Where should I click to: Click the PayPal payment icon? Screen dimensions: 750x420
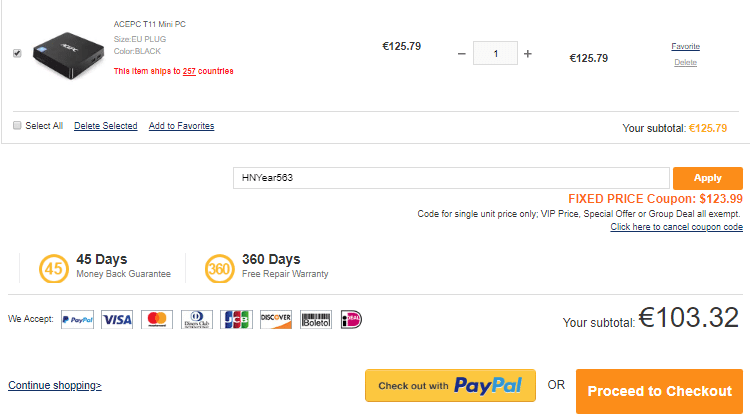77,320
